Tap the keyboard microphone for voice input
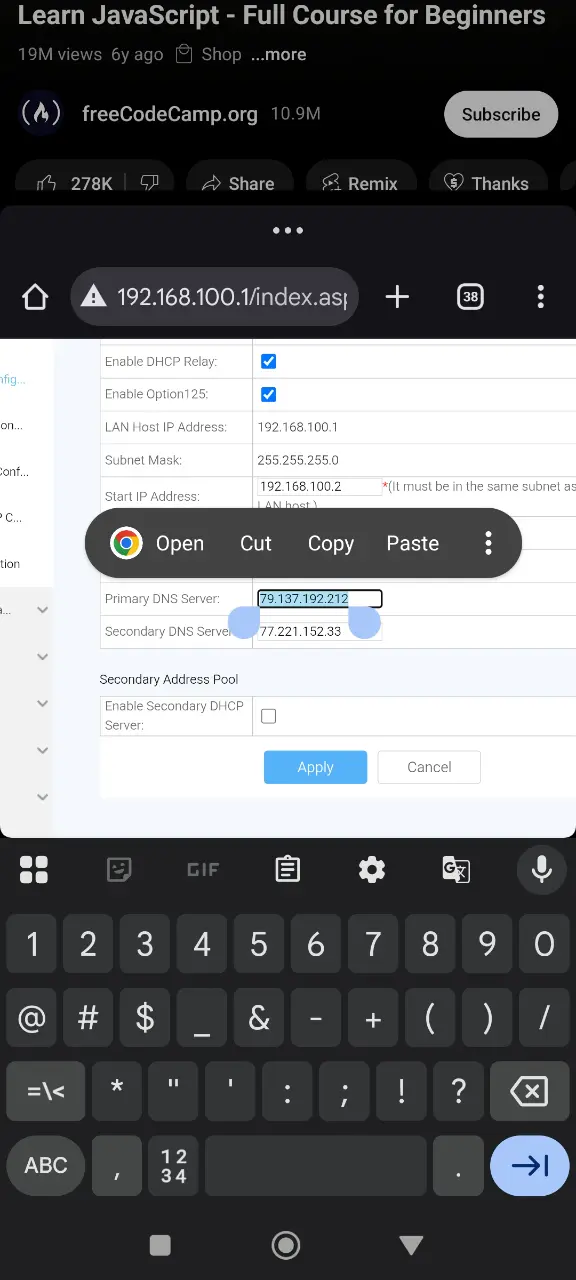Image resolution: width=576 pixels, height=1280 pixels. click(542, 870)
